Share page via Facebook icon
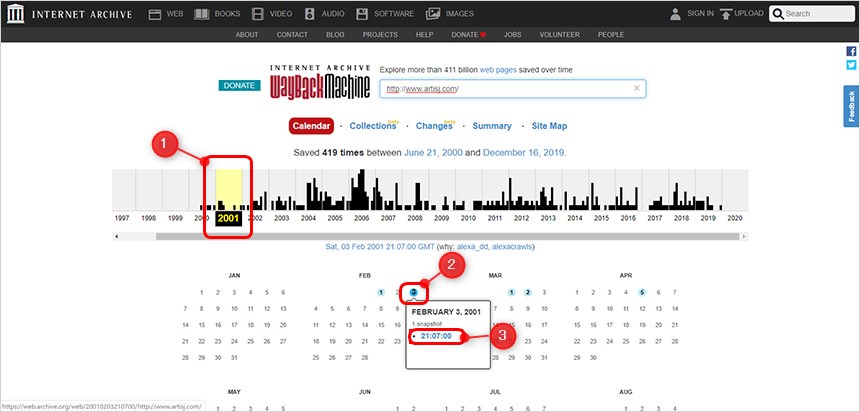 [851, 51]
